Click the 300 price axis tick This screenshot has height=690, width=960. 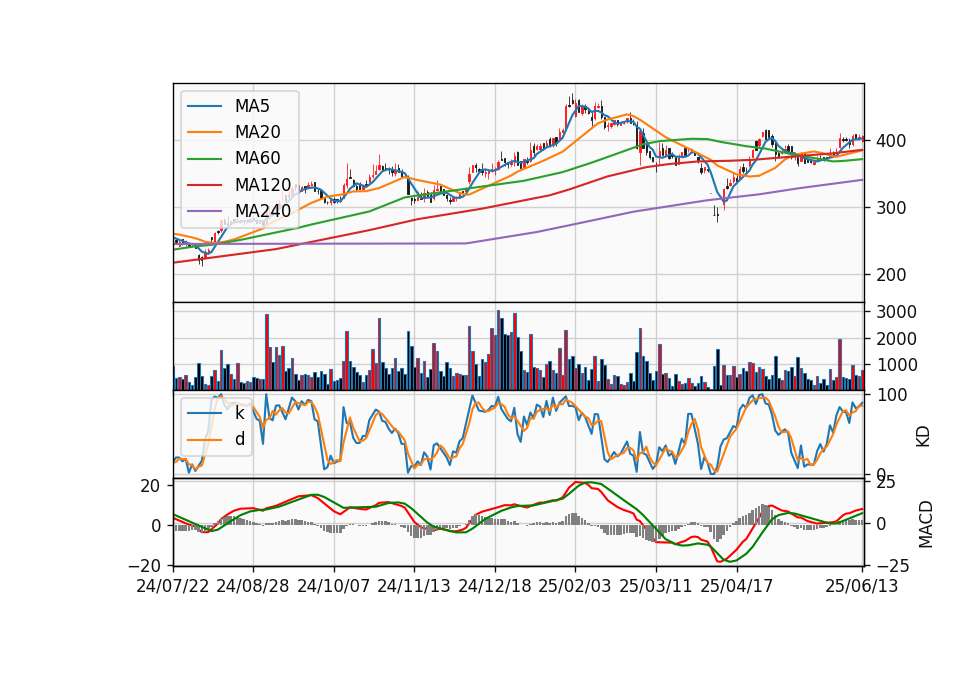(x=891, y=208)
